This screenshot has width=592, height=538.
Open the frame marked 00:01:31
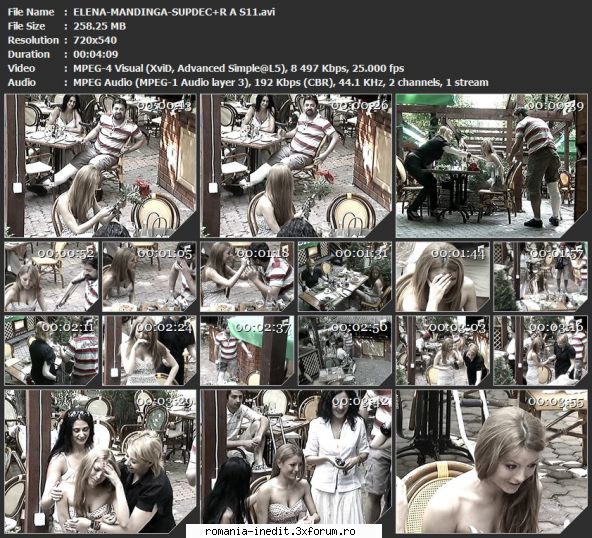(345, 276)
